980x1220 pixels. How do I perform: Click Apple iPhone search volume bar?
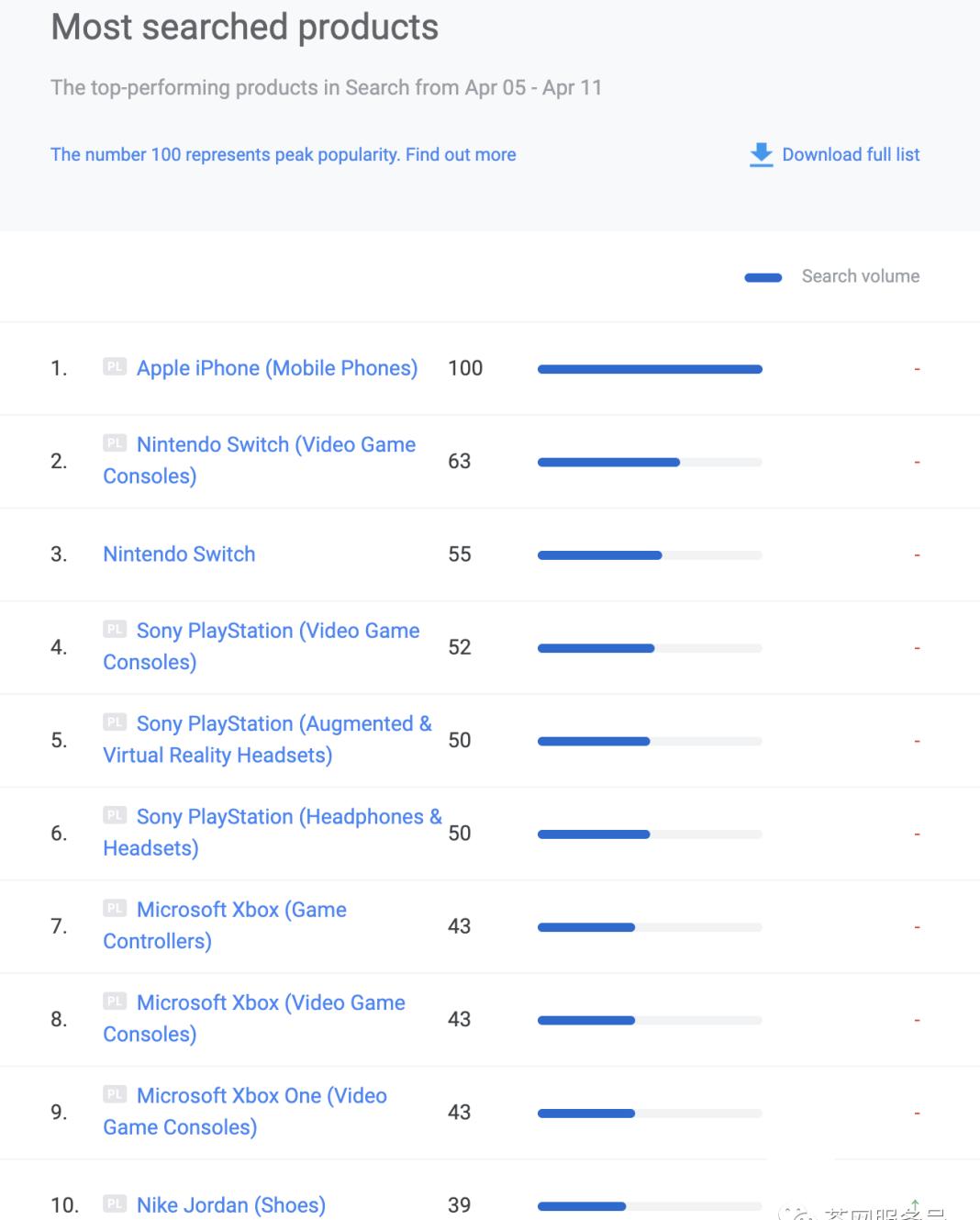coord(650,369)
